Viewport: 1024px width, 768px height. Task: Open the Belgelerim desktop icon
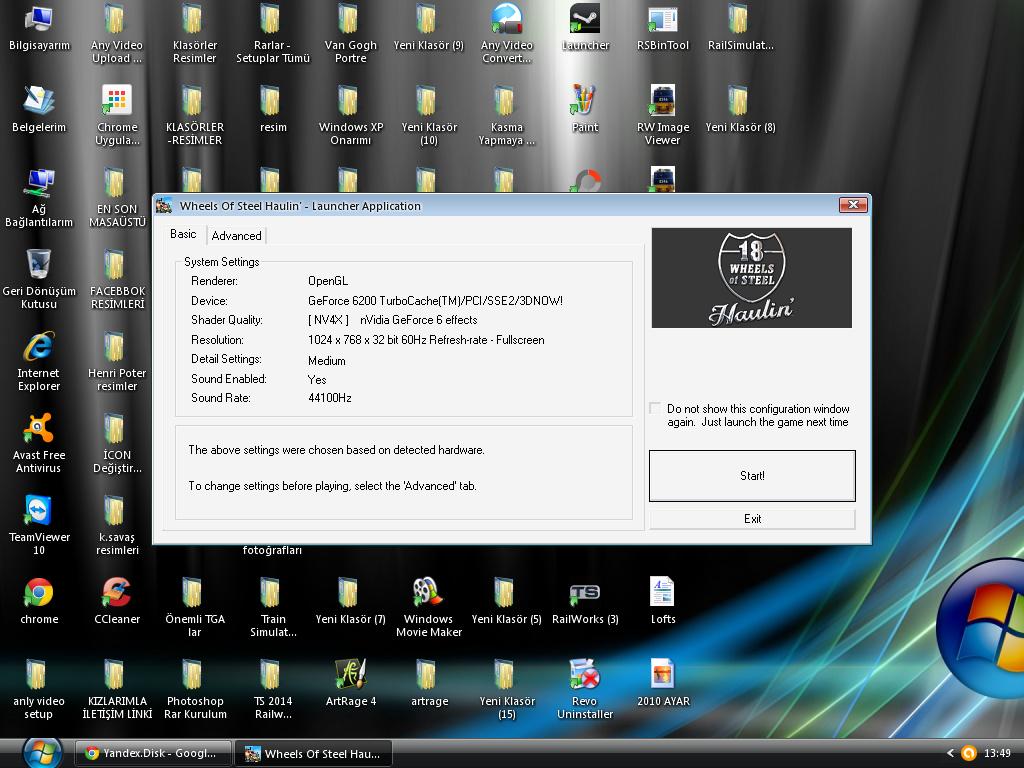[39, 109]
